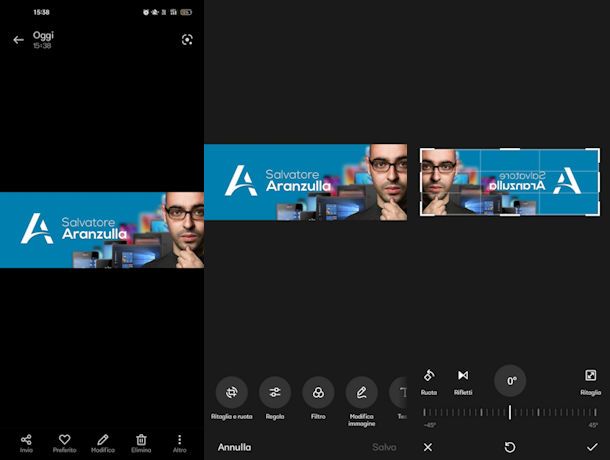Open the Modifica immagine tool
The height and width of the screenshot is (460, 610).
[361, 402]
